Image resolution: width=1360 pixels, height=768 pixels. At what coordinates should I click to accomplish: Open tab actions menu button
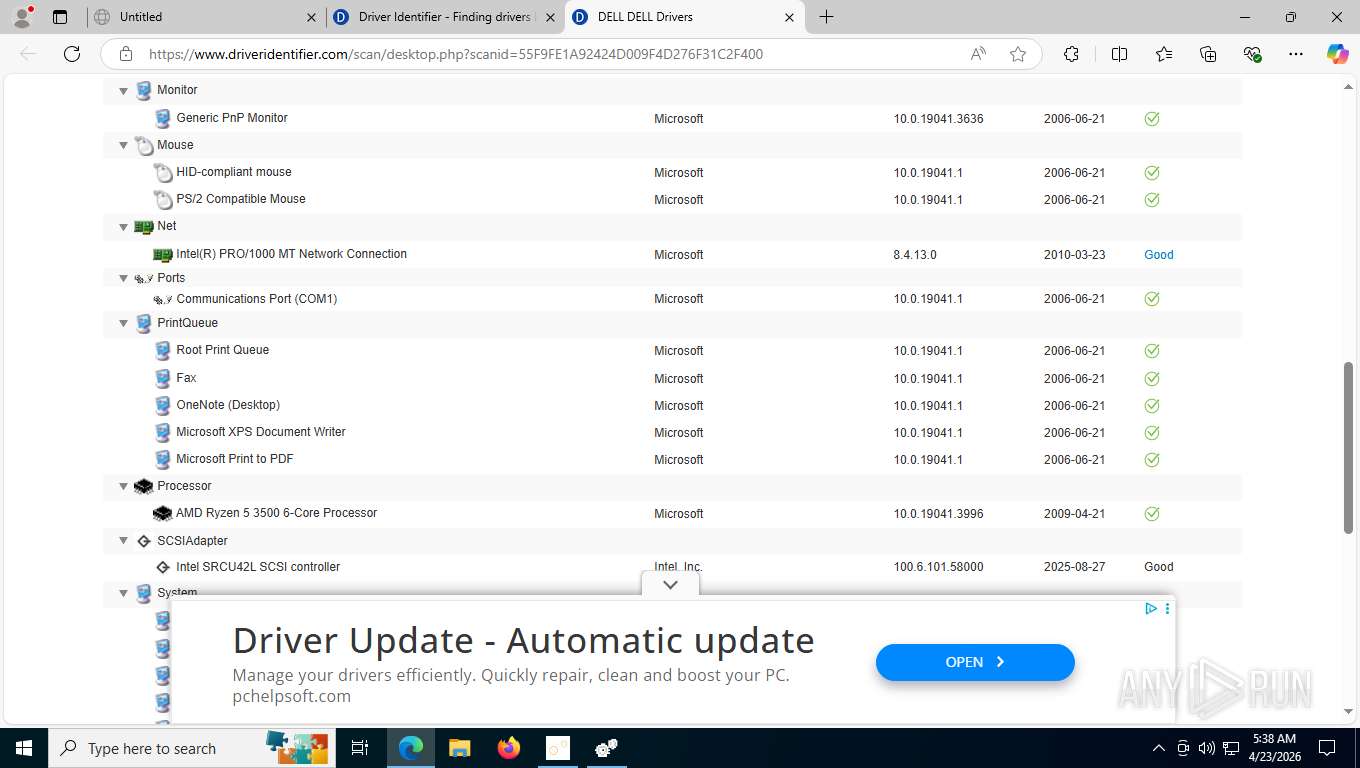click(60, 17)
